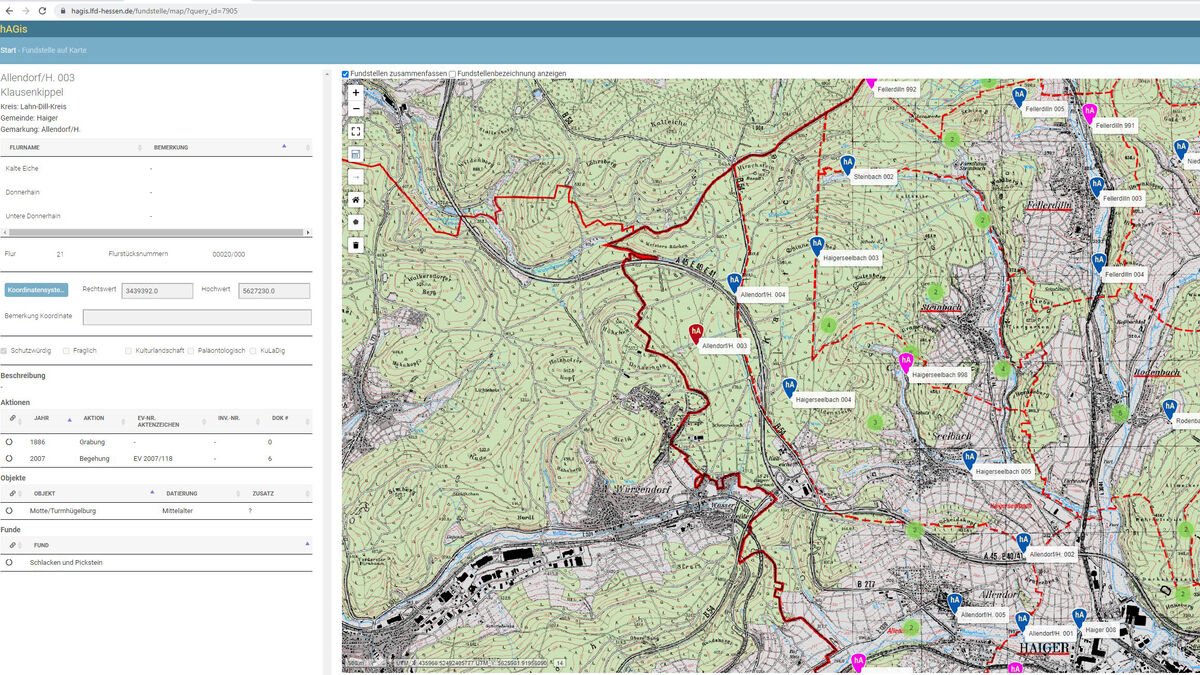Click into the Bemerkung Koordinate field
Screen dimensions: 1200x675
197,317
